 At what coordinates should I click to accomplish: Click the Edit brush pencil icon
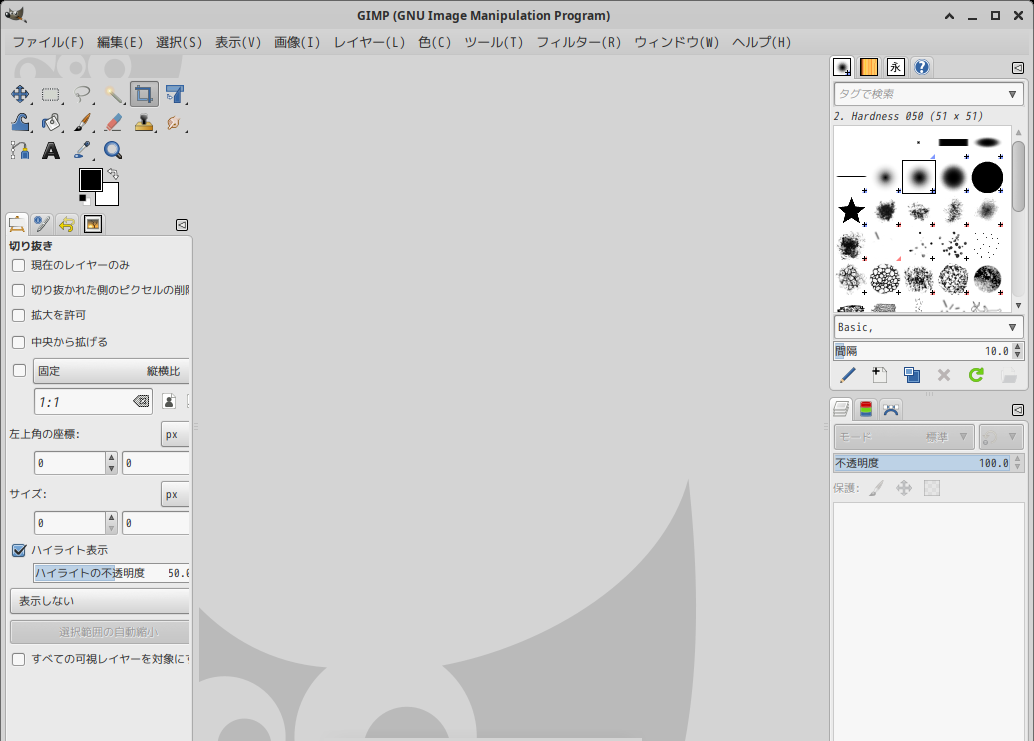click(848, 375)
